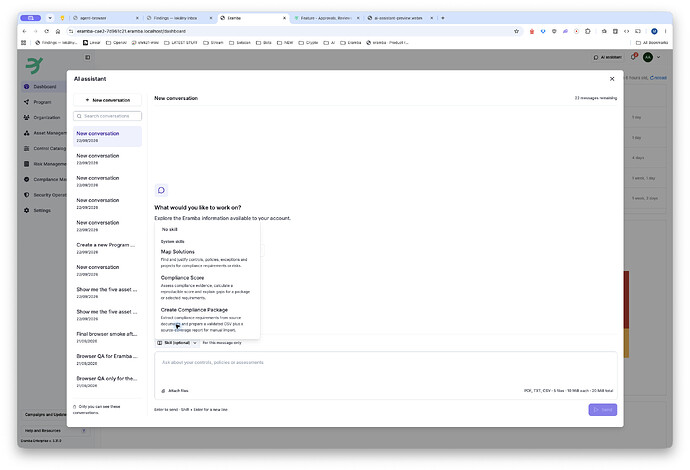Image resolution: width=690 pixels, height=470 pixels.
Task: Open Browser QA only for the conversation
Action: 107,382
